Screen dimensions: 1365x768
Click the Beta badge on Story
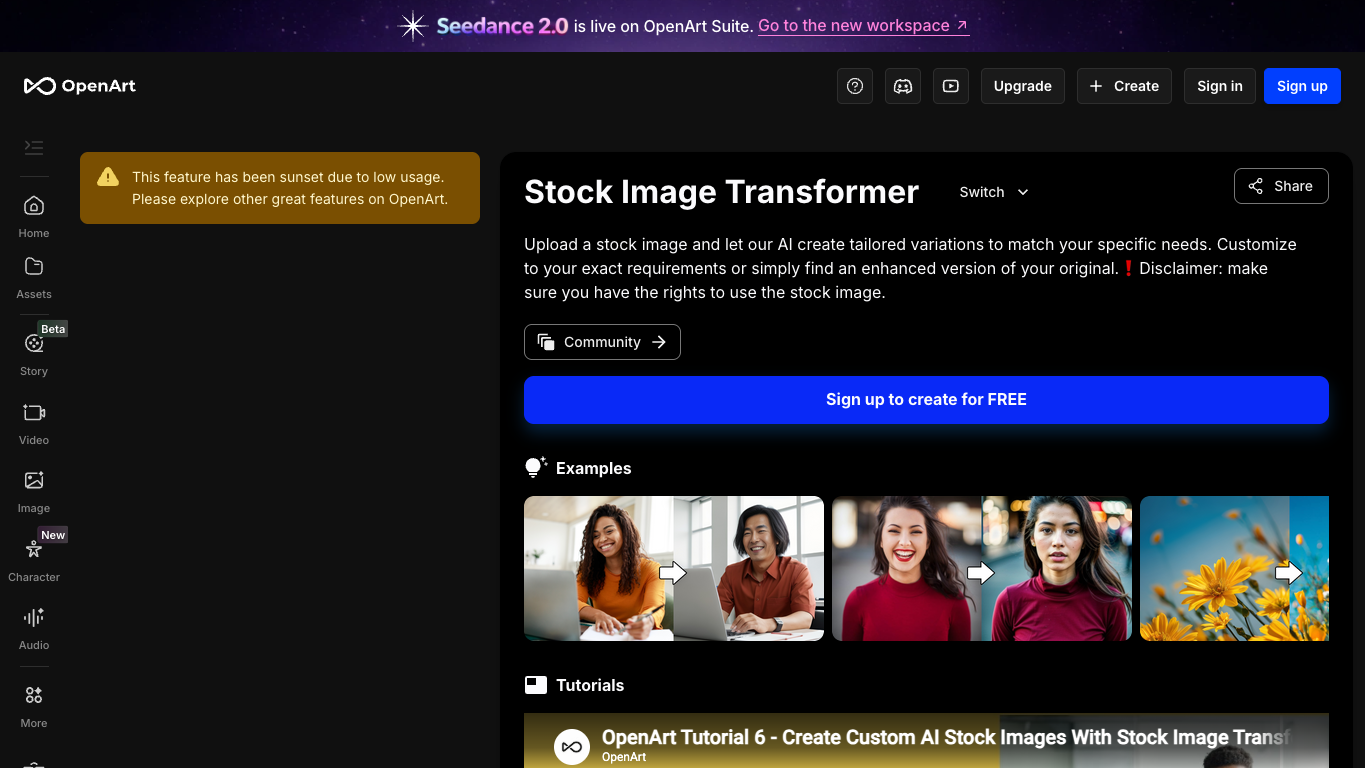[53, 329]
